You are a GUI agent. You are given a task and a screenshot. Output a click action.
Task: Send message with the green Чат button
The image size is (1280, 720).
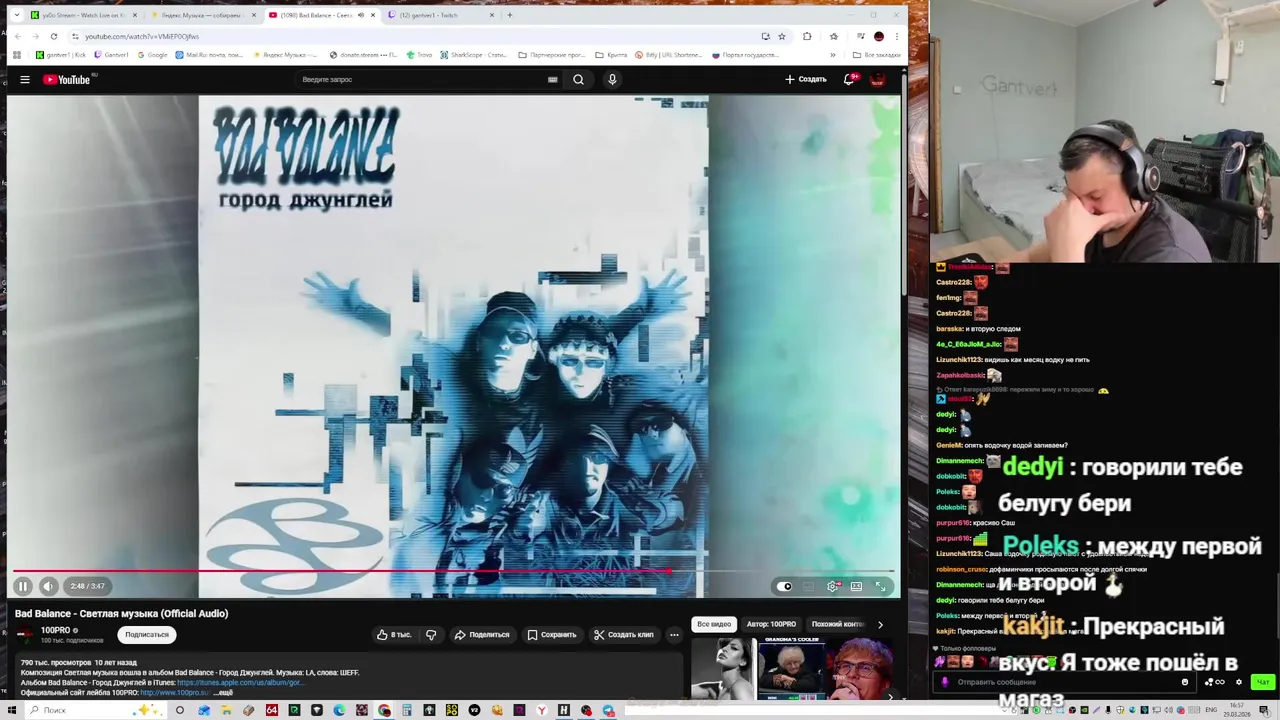[1263, 682]
